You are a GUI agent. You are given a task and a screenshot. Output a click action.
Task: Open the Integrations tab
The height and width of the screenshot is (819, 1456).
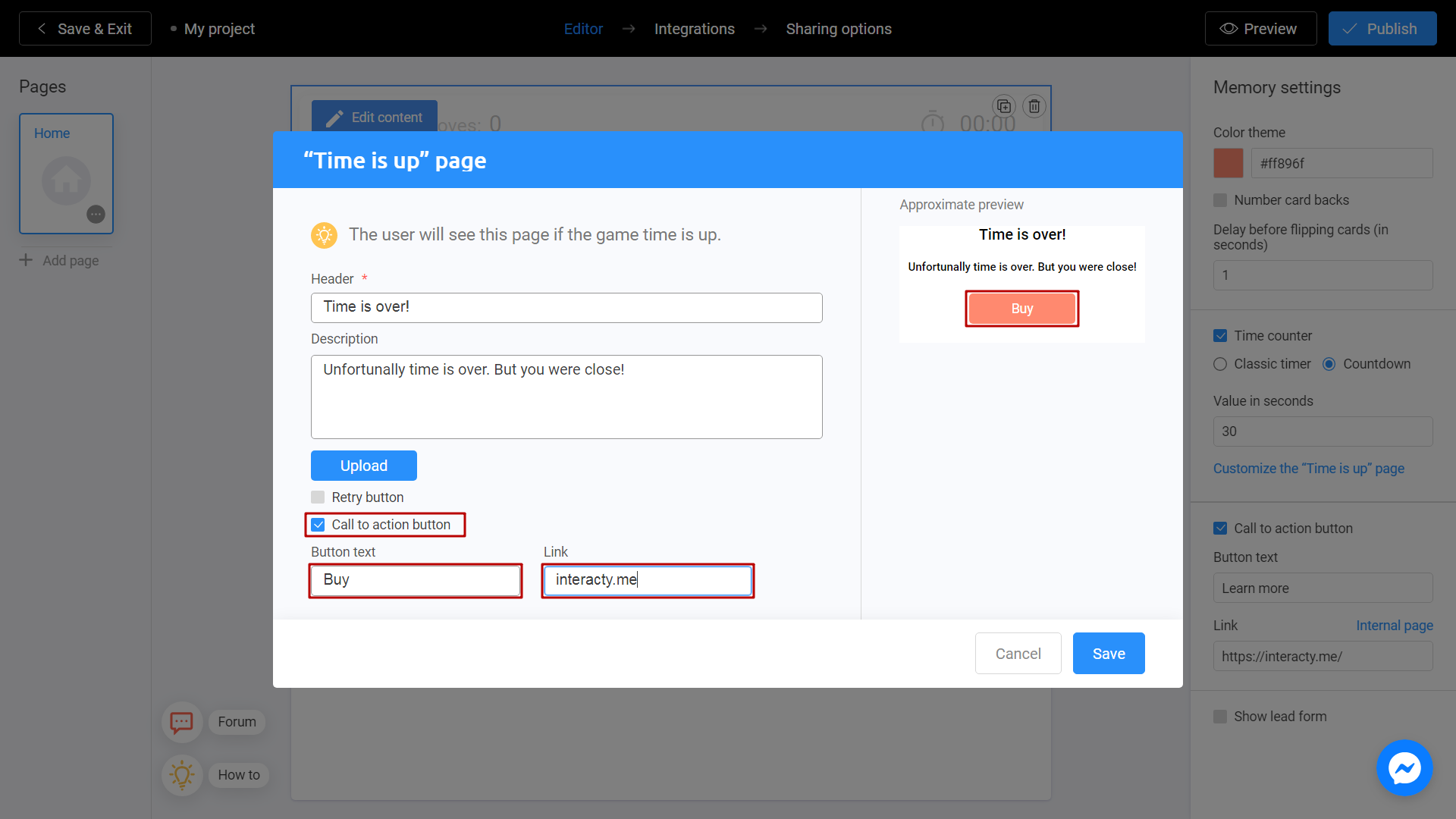[x=695, y=28]
